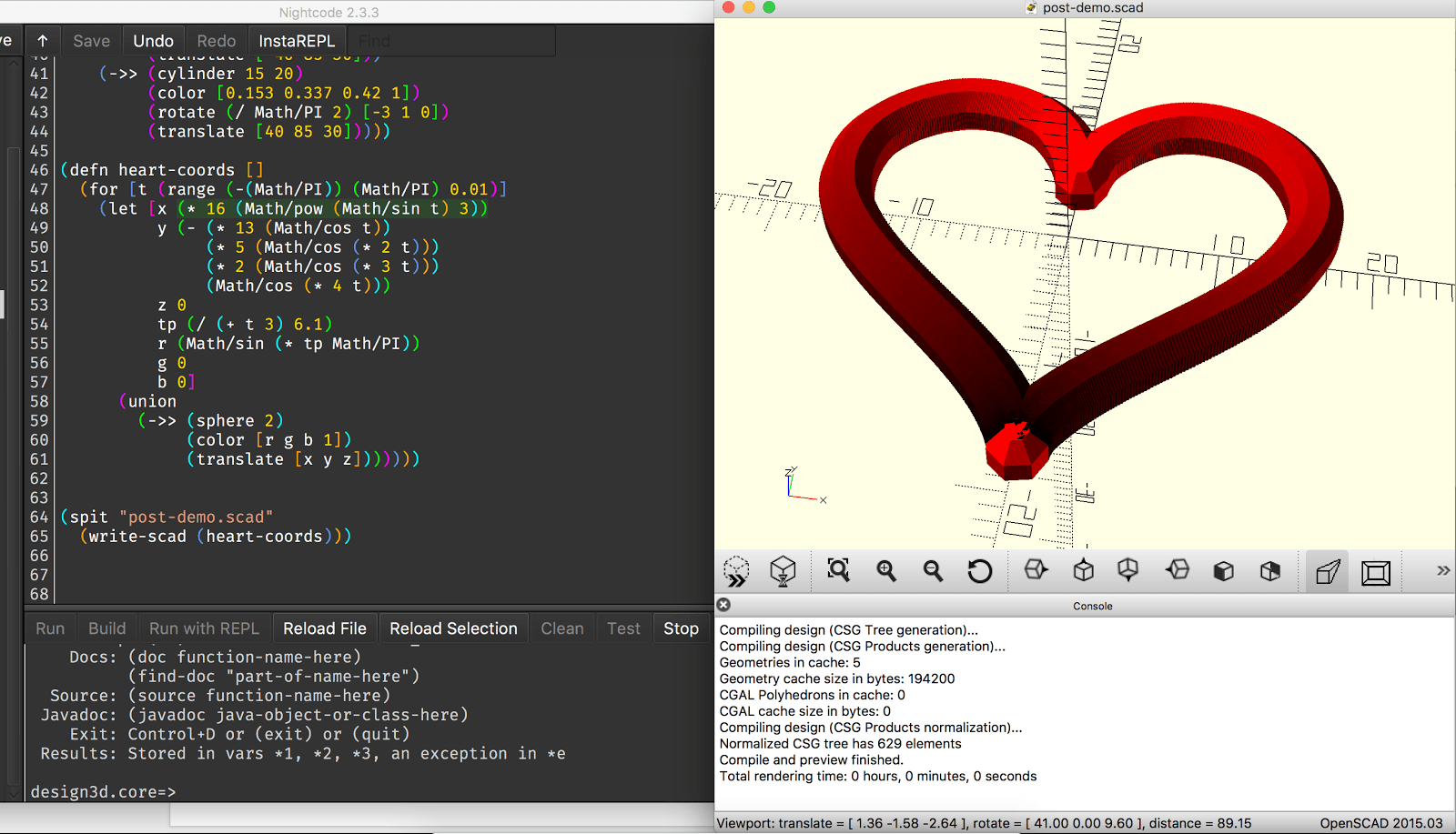Click the Preview icon in OpenSCAD toolbar
Screen dimensions: 1456x834
(x=736, y=571)
